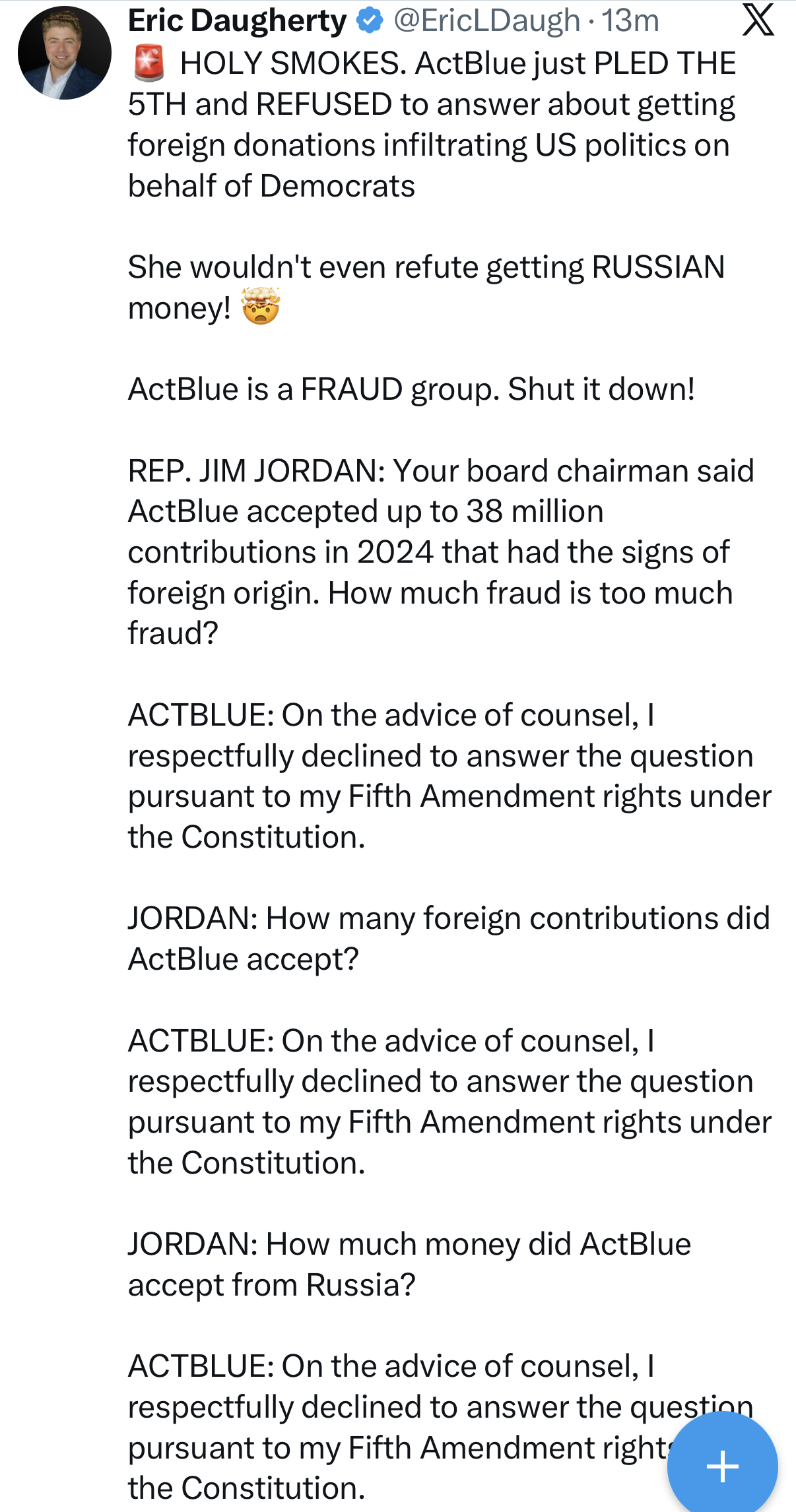Tap the exploding head emoji after money!
The height and width of the screenshot is (1512, 796).
261,307
